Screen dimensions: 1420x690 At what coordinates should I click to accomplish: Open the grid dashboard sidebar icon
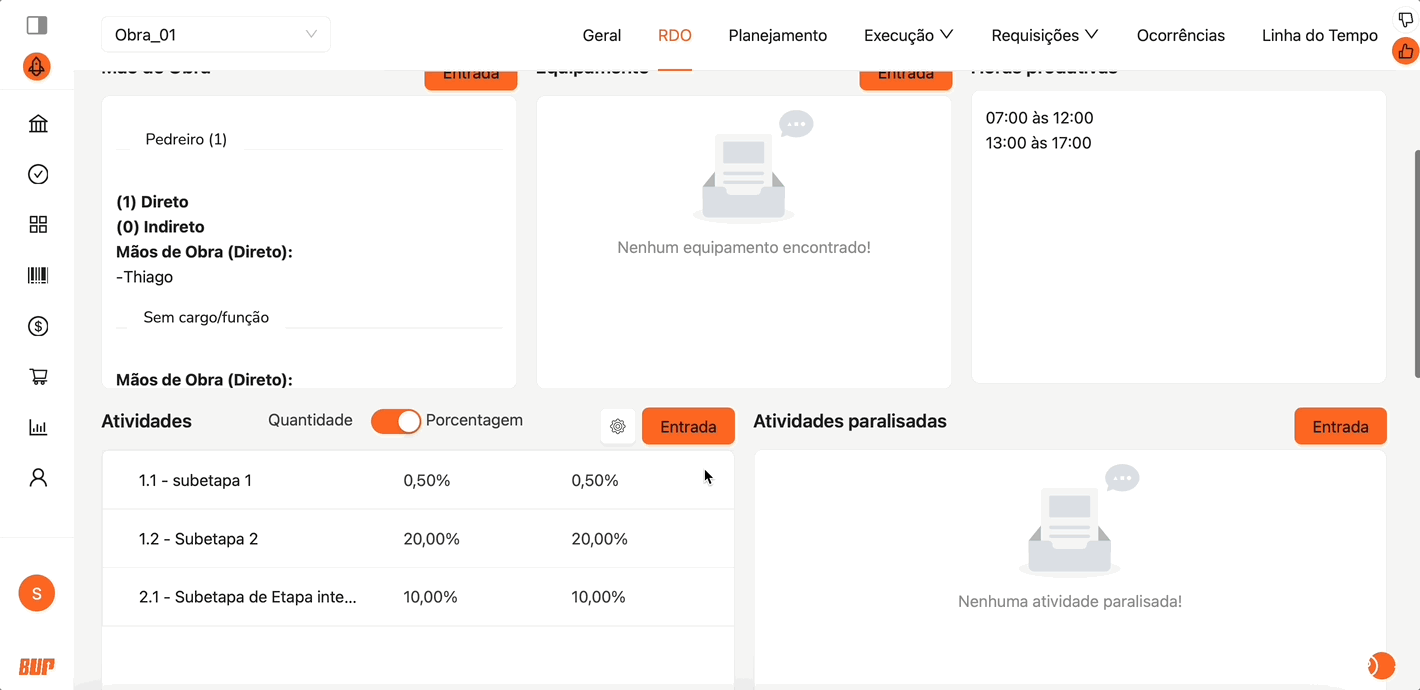pos(38,225)
